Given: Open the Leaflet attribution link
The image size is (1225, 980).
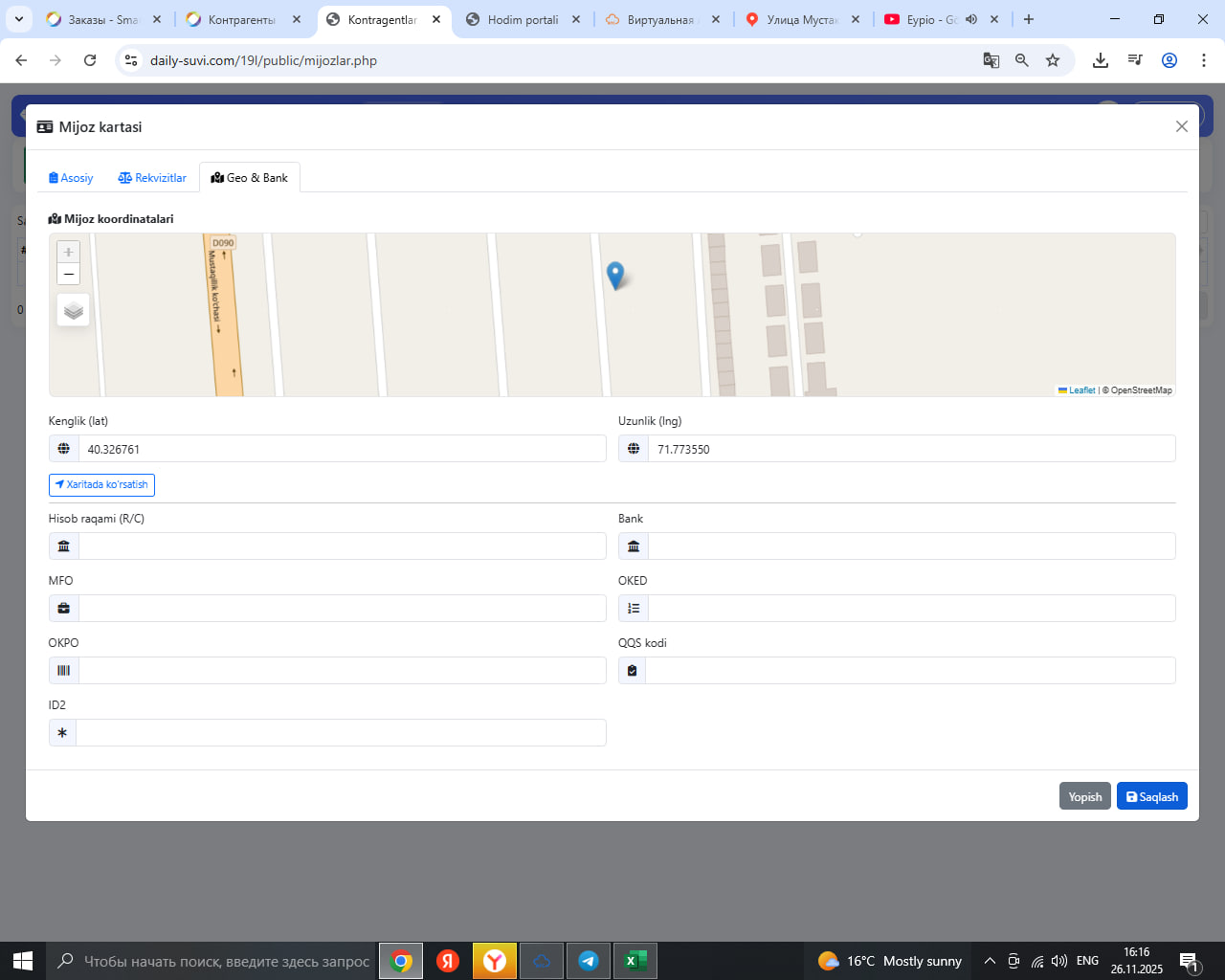Looking at the screenshot, I should (x=1081, y=390).
